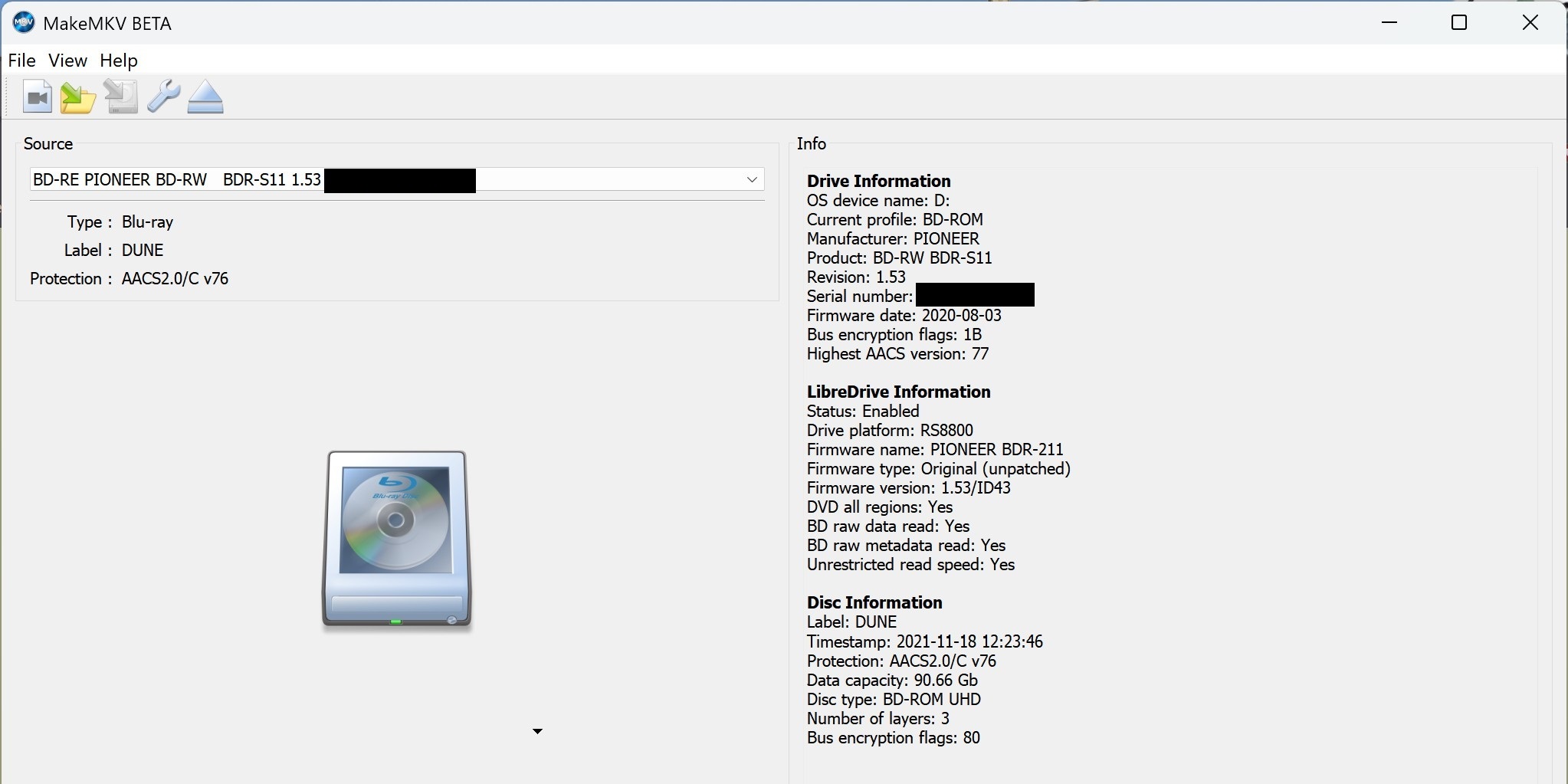Open the File menu

coord(21,61)
